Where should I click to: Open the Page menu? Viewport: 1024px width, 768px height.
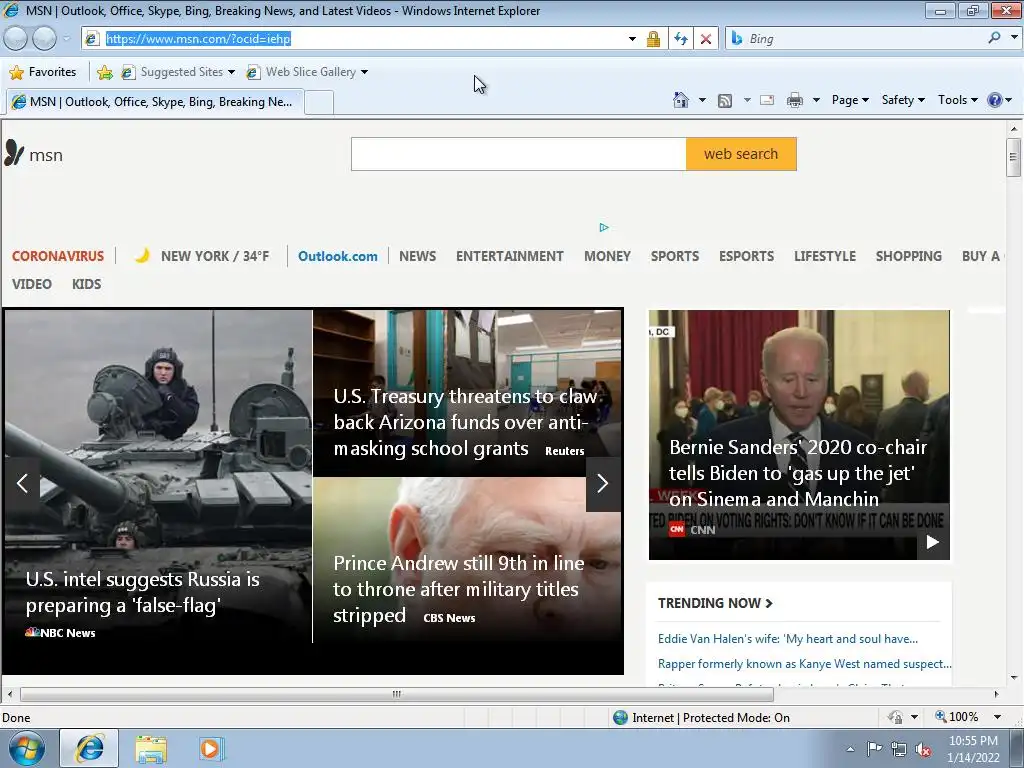click(850, 100)
